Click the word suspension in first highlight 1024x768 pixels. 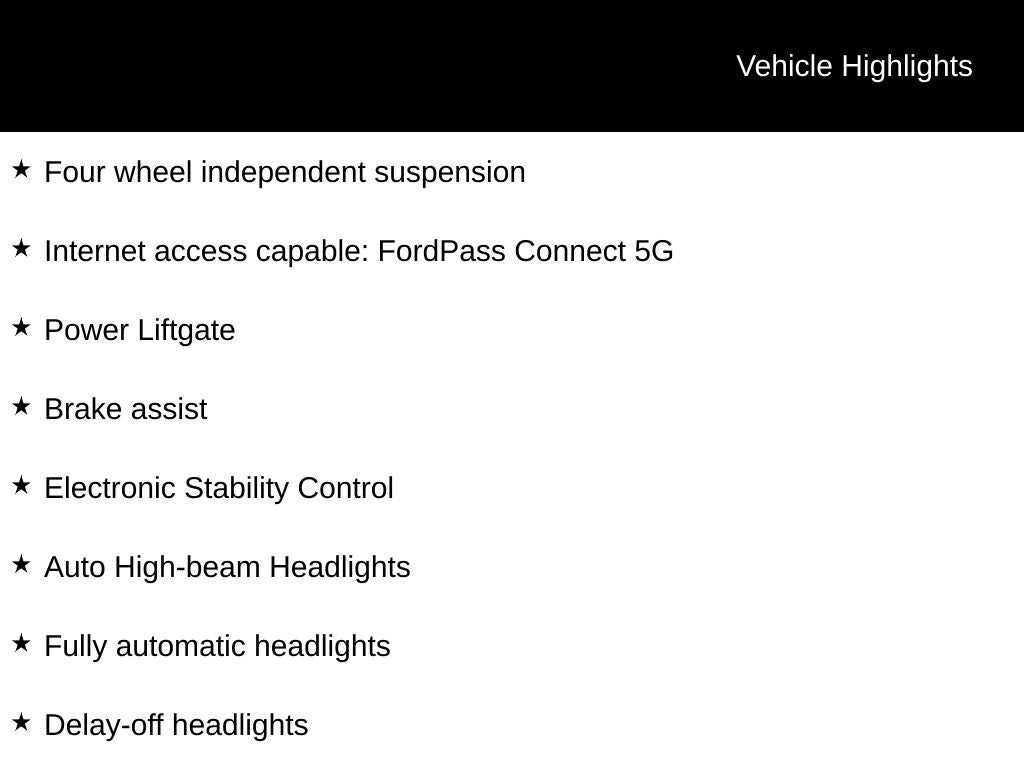[450, 172]
